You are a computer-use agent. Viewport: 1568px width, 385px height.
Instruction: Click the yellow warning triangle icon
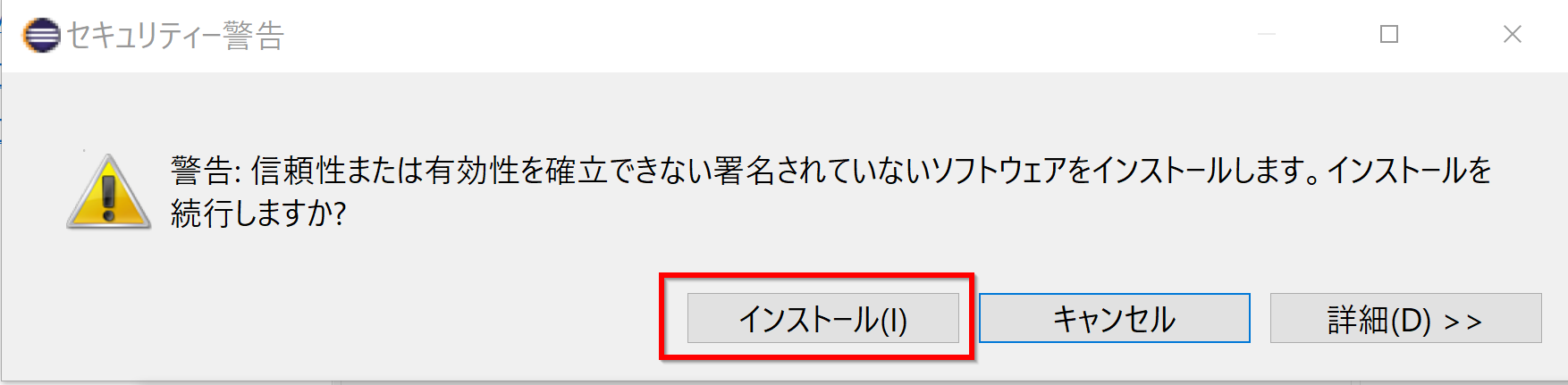[x=108, y=192]
